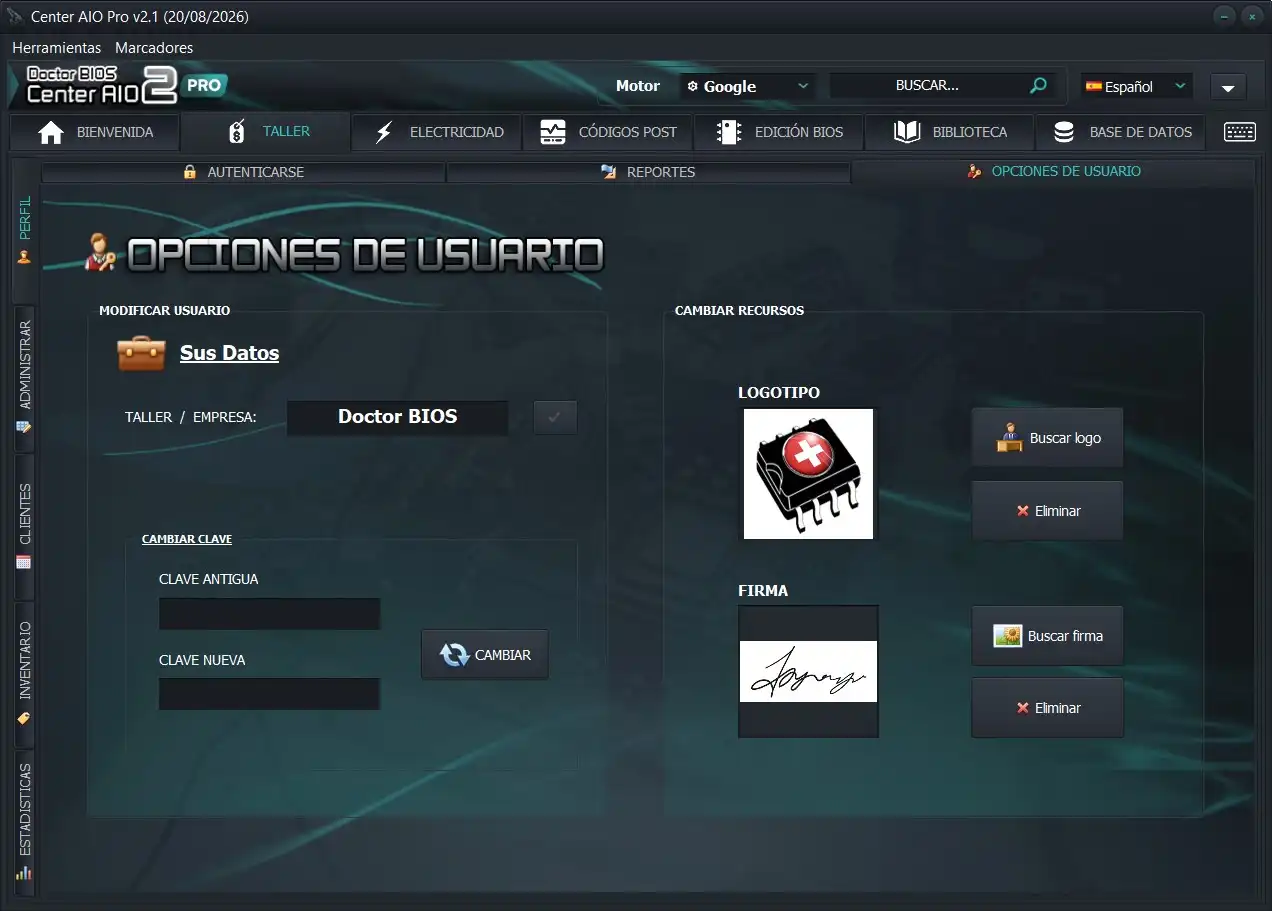The image size is (1272, 911).
Task: Click the CLAVE ANTIGUA password field
Action: coord(270,613)
